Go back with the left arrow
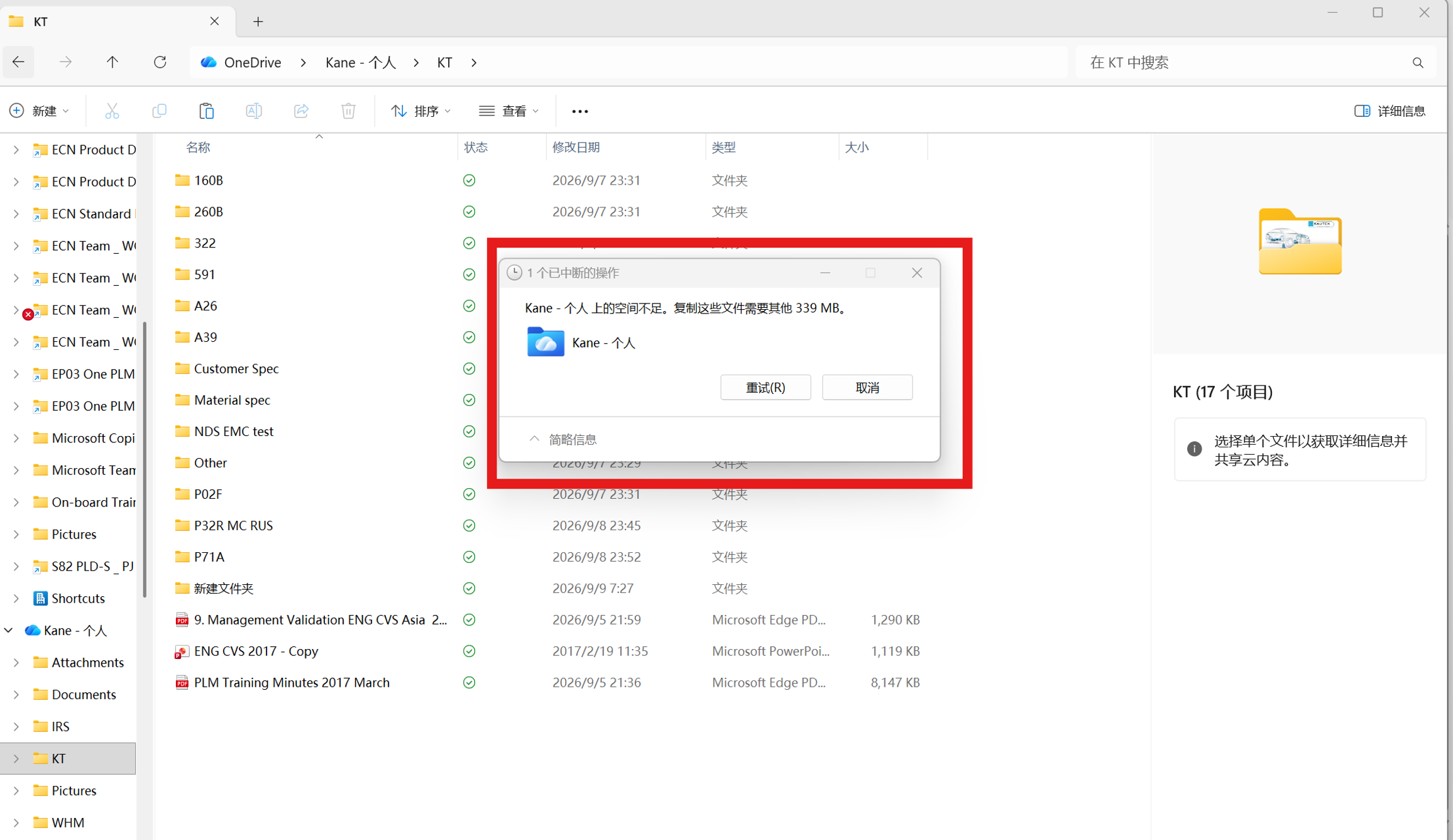Viewport: 1453px width, 840px height. [x=18, y=62]
